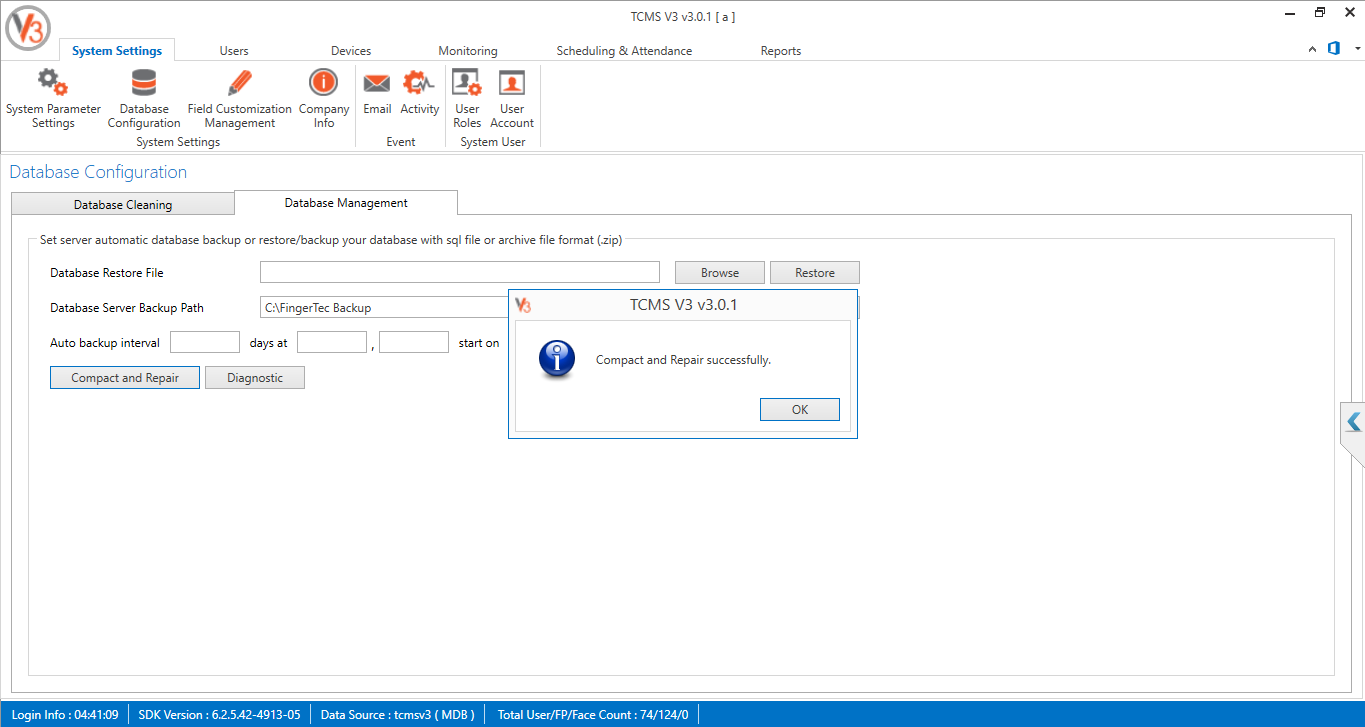
Task: Open Company Info
Action: coord(324,99)
